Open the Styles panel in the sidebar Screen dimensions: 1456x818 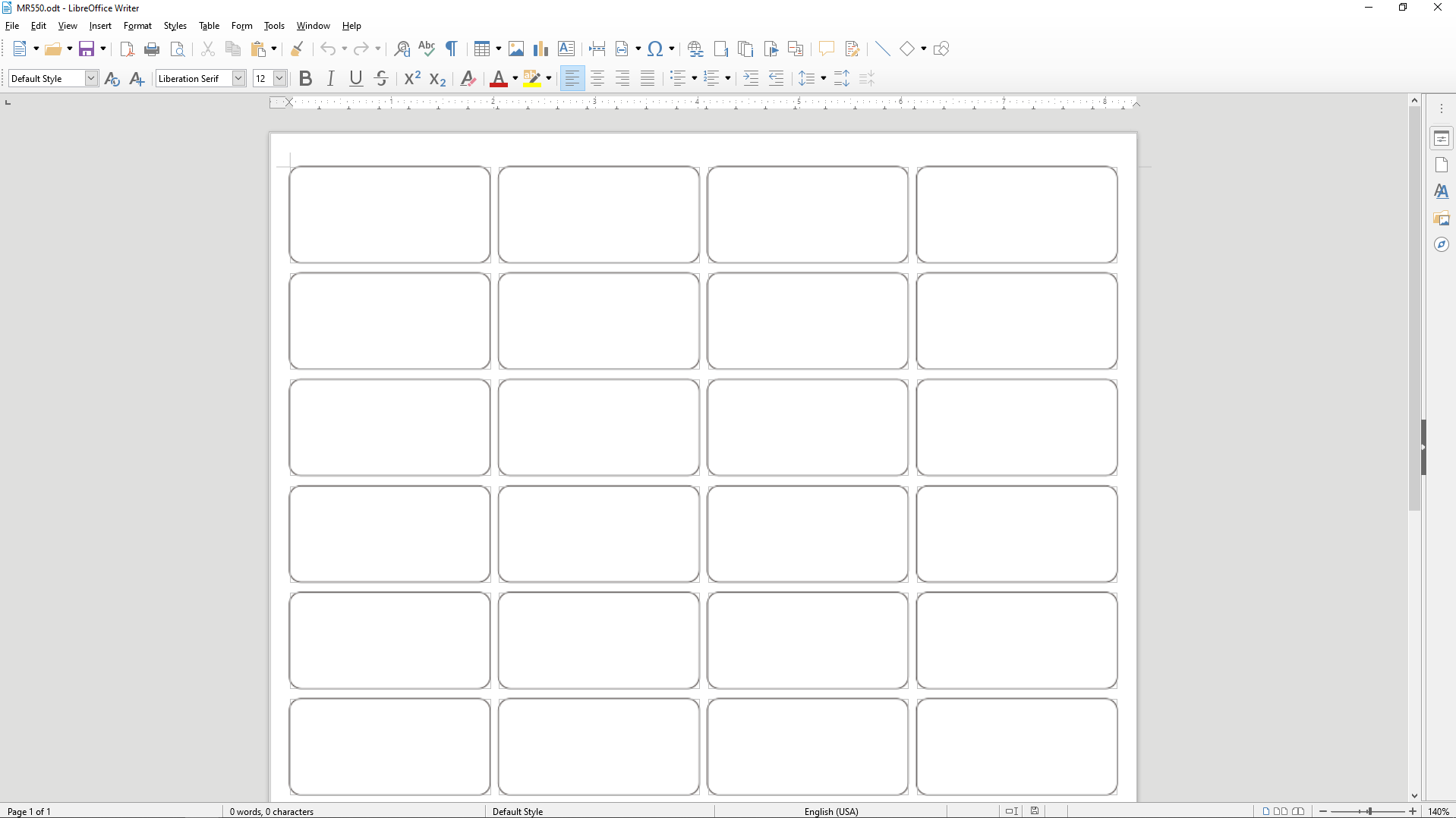1442,191
